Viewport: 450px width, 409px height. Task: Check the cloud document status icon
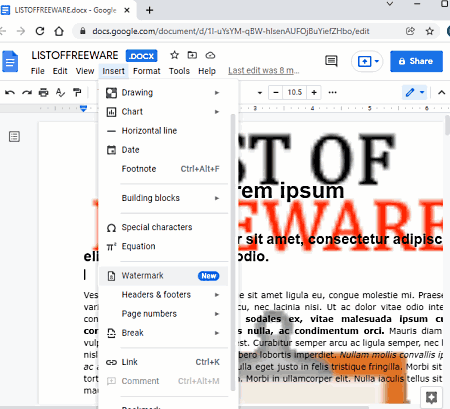(210, 55)
